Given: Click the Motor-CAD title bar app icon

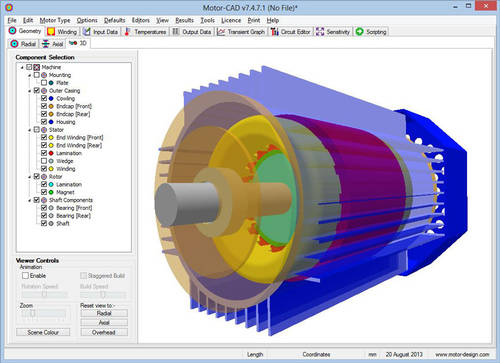Looking at the screenshot, I should pos(9,7).
